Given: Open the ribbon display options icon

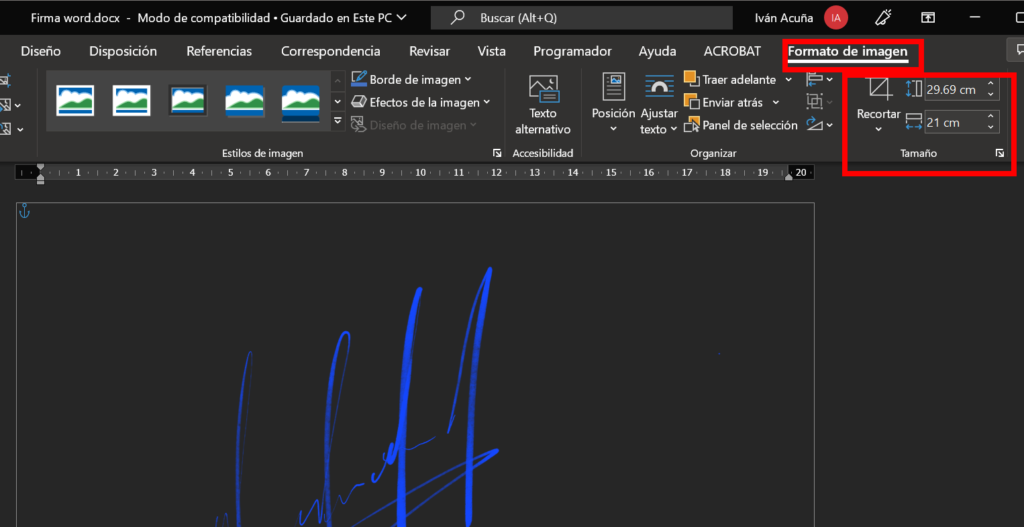Looking at the screenshot, I should click(929, 17).
